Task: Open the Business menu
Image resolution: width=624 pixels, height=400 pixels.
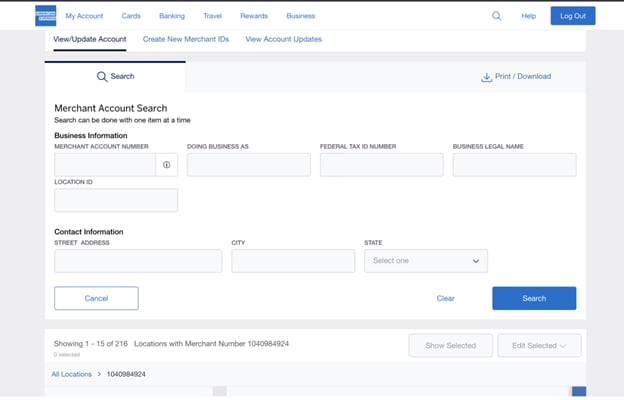Action: (300, 16)
